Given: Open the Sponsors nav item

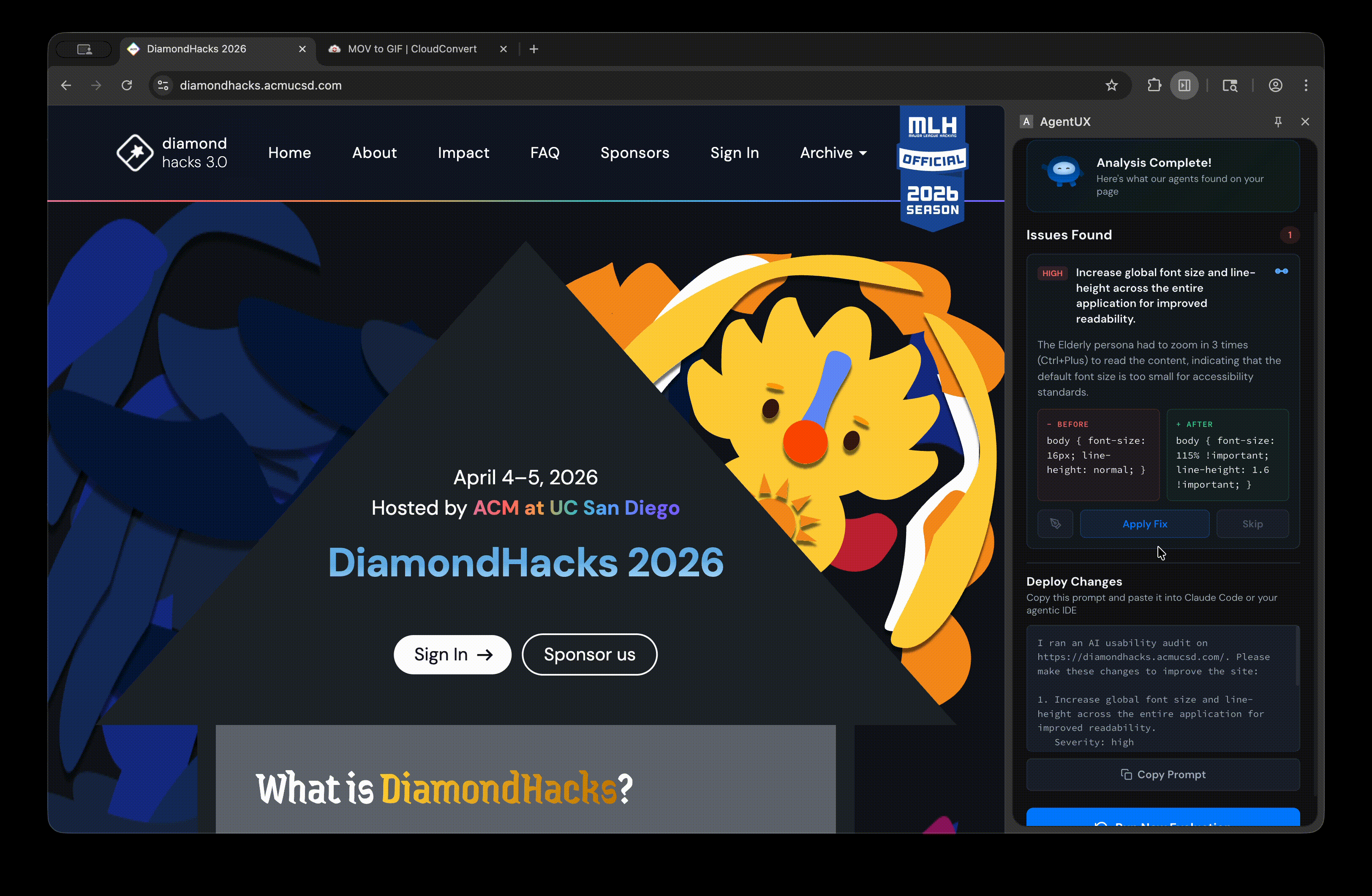Looking at the screenshot, I should pyautogui.click(x=635, y=153).
